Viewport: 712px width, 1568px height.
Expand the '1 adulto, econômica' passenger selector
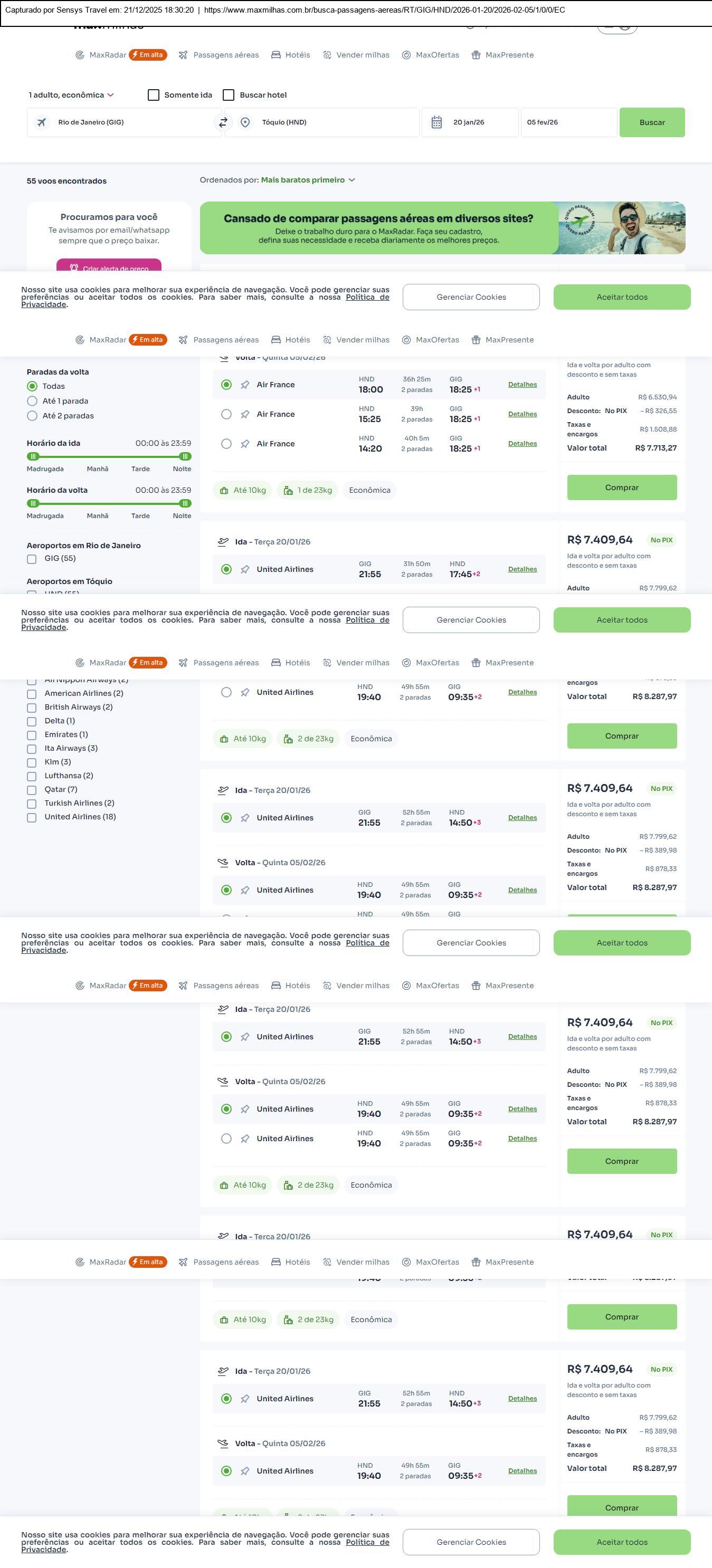pos(71,95)
